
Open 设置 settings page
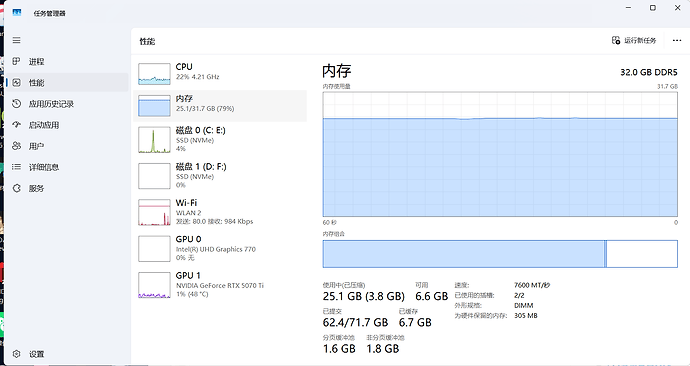[x=67, y=354]
